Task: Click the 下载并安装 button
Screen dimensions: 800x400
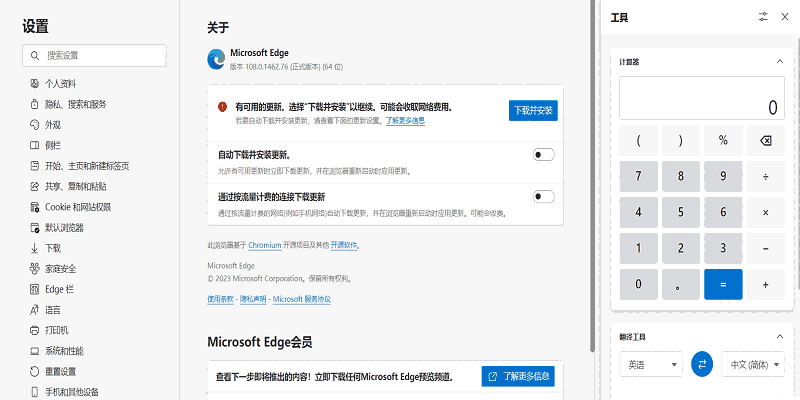Action: (533, 110)
